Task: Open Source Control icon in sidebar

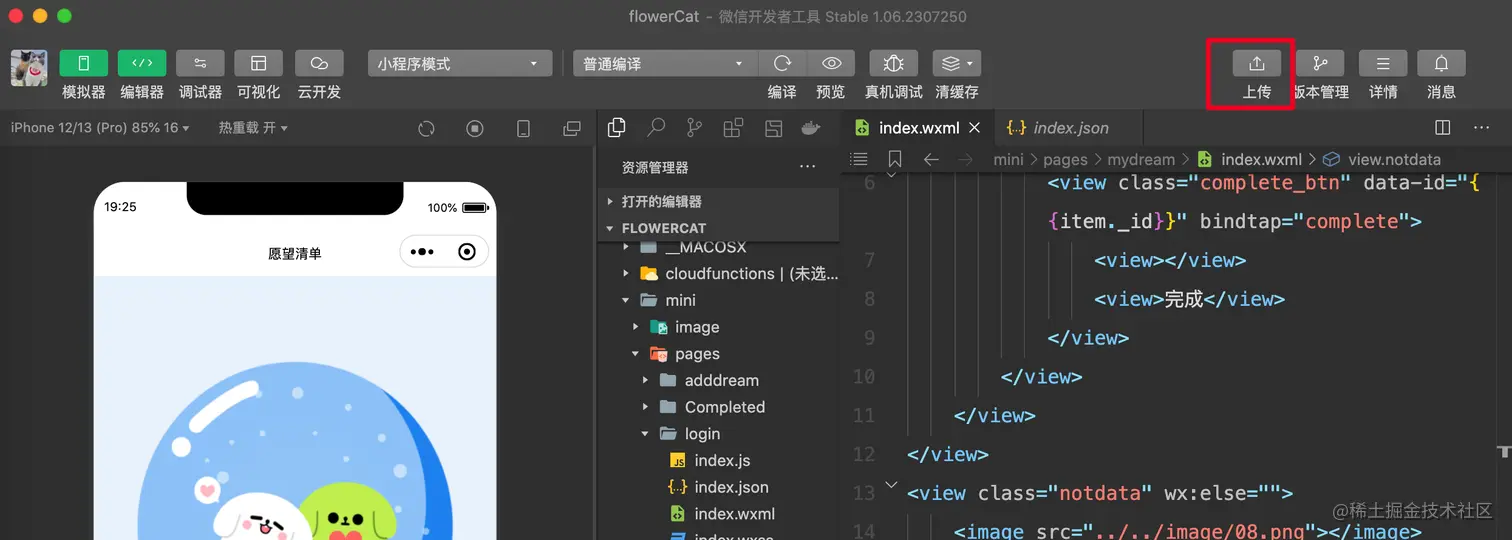Action: coord(694,127)
